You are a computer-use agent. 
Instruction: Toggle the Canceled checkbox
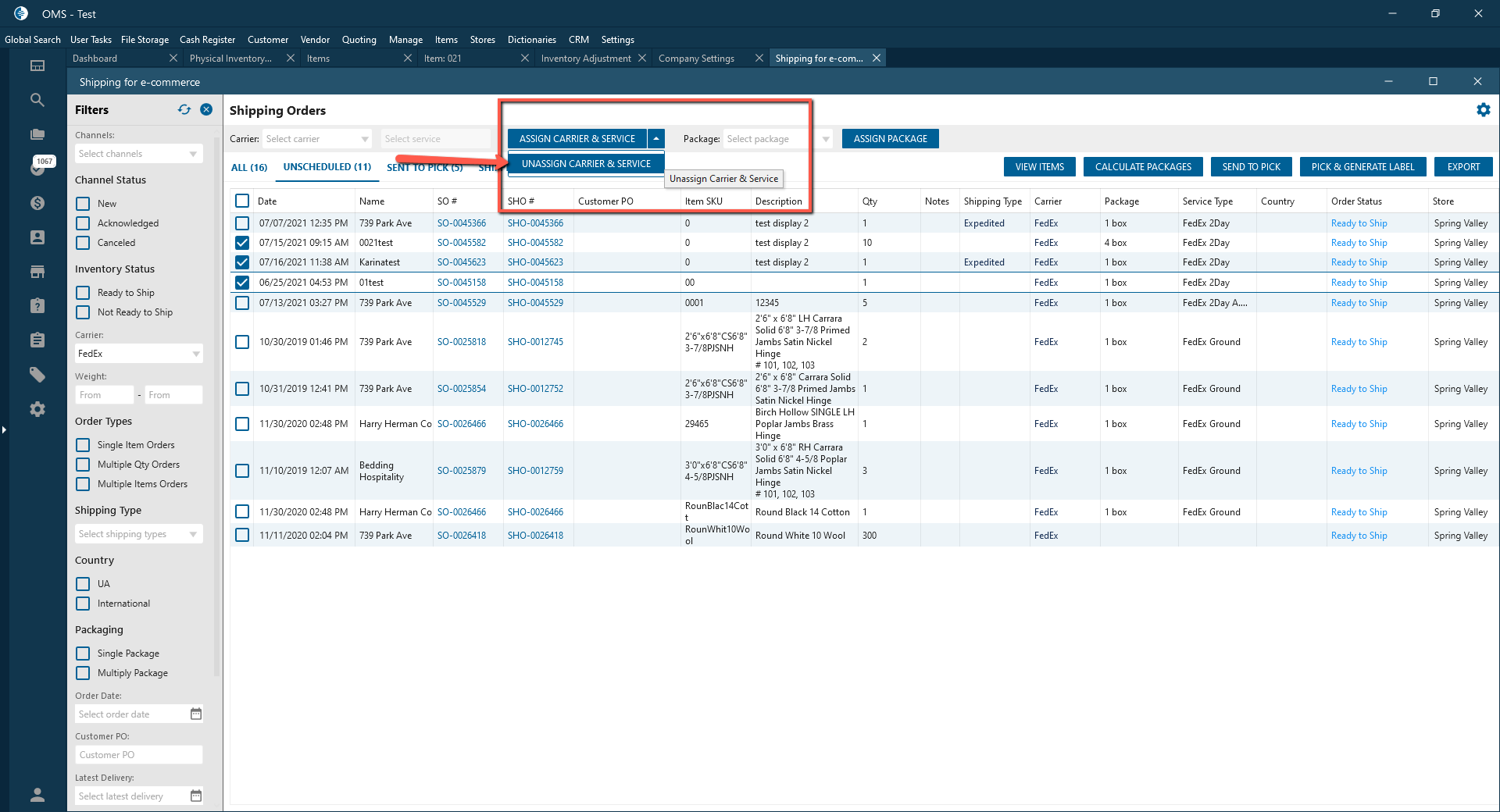[x=83, y=243]
